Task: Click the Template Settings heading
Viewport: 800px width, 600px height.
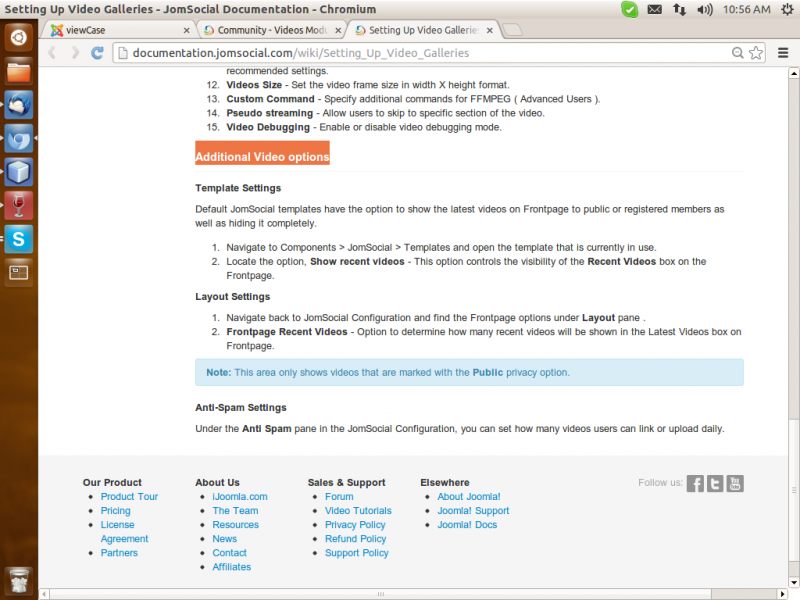Action: click(x=238, y=188)
